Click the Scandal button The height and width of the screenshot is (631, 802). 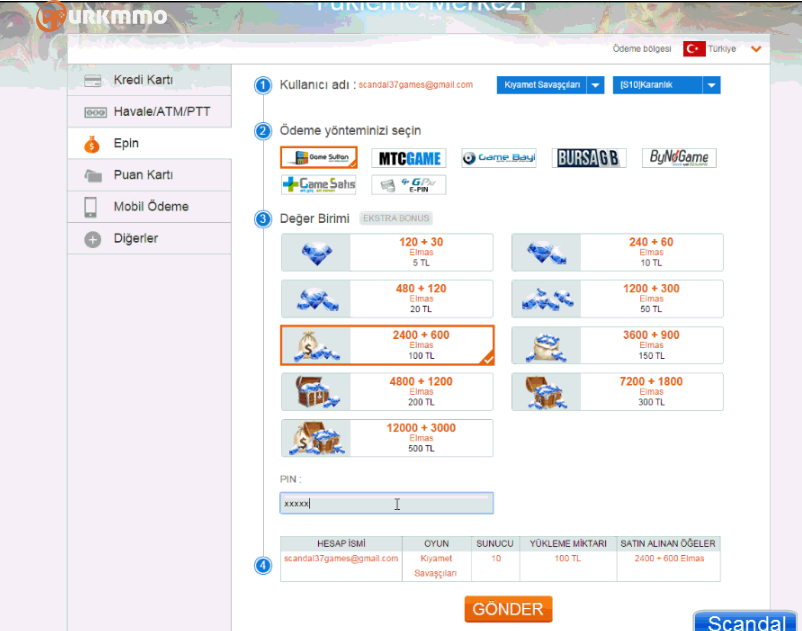pyautogui.click(x=746, y=621)
